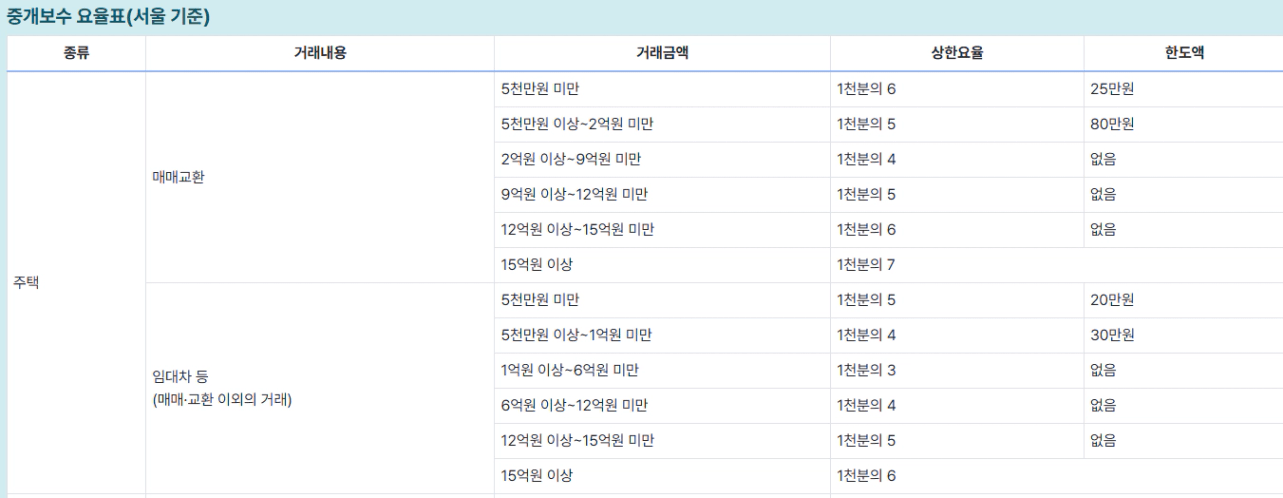Click the 상한요율 column header
1283x498 pixels.
pos(957,54)
